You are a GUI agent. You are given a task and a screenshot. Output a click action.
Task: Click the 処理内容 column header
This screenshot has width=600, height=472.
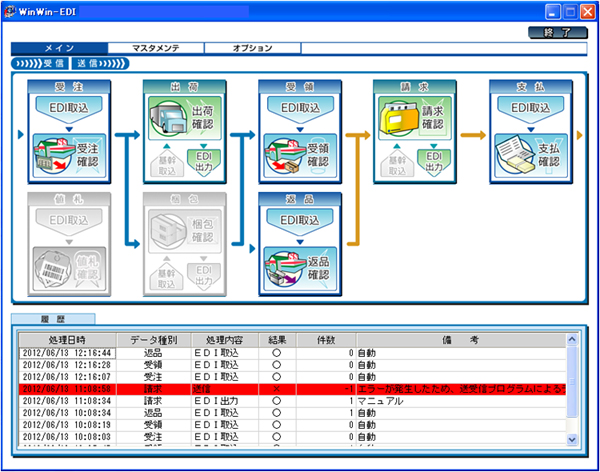(x=225, y=340)
